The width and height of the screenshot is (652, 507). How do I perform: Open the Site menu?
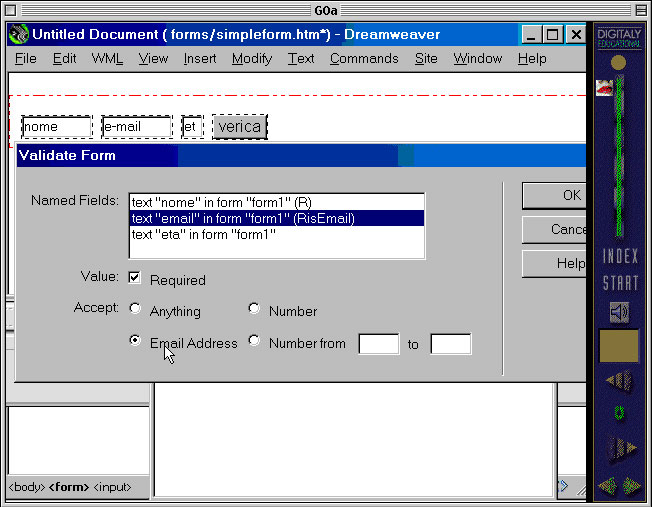(x=426, y=59)
